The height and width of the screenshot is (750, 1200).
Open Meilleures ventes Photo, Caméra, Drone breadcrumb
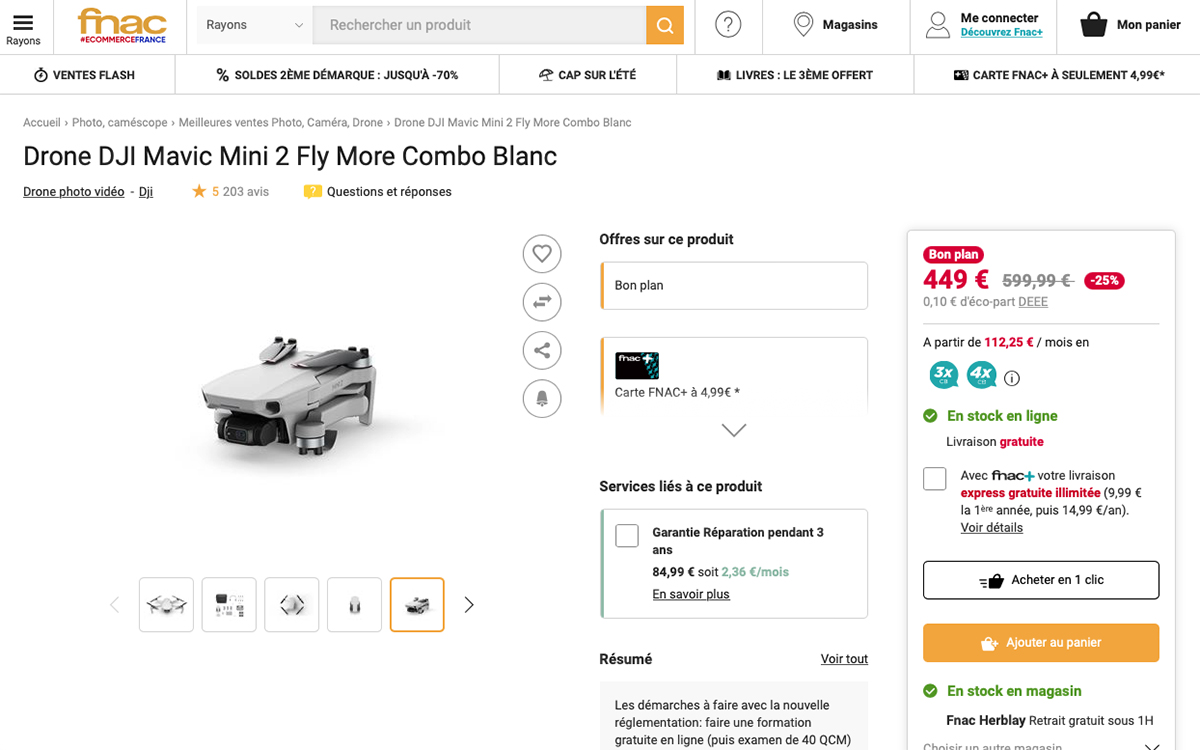point(281,122)
